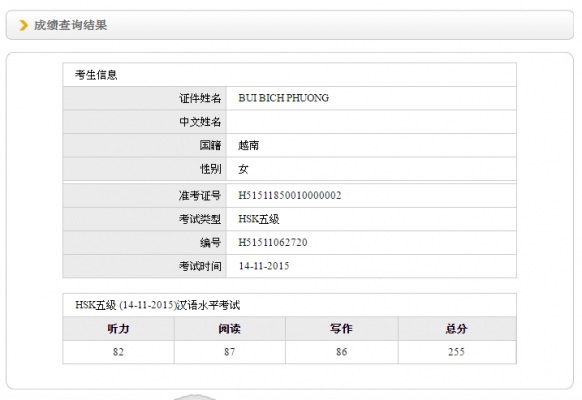The image size is (582, 400).
Task: Select the total score 255
Action: click(456, 352)
